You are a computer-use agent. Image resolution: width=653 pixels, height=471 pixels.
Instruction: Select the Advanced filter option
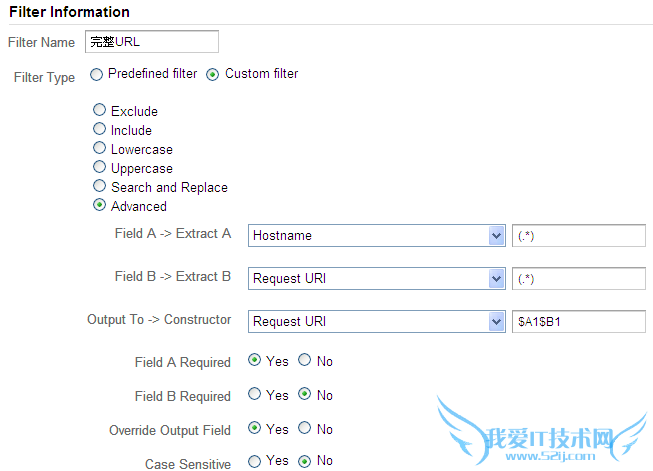click(99, 205)
